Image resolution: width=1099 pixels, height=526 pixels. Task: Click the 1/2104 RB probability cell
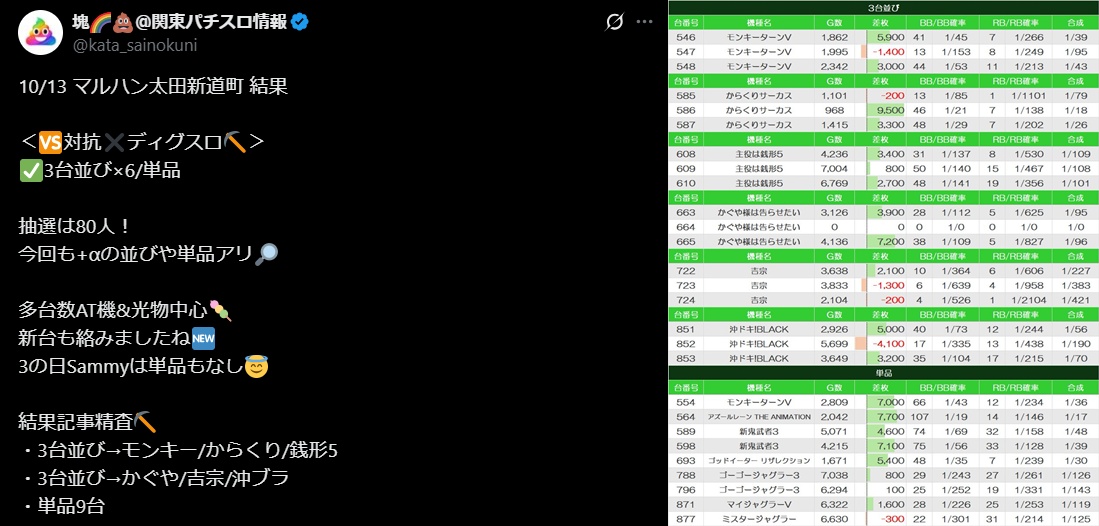(1029, 300)
